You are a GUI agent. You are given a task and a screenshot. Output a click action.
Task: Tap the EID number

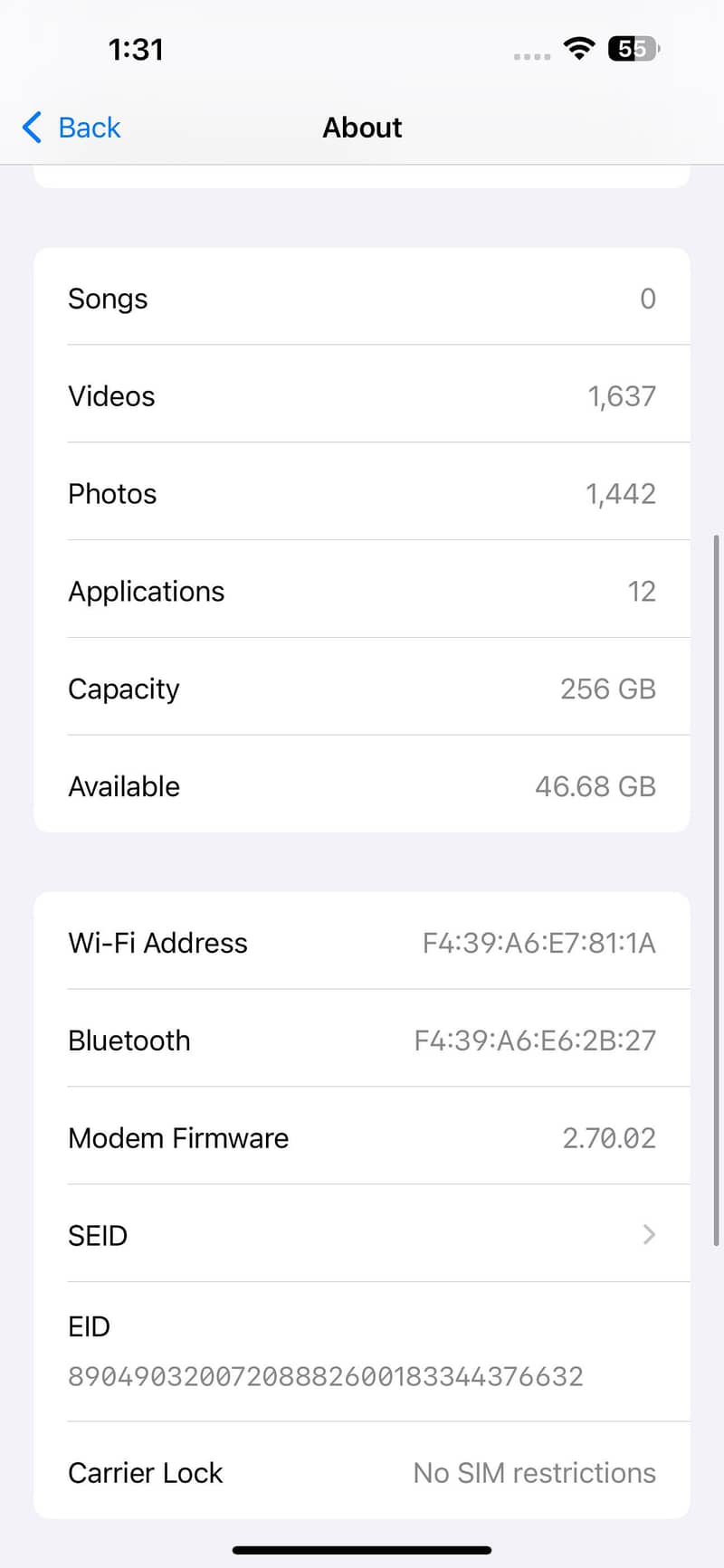(x=326, y=1376)
